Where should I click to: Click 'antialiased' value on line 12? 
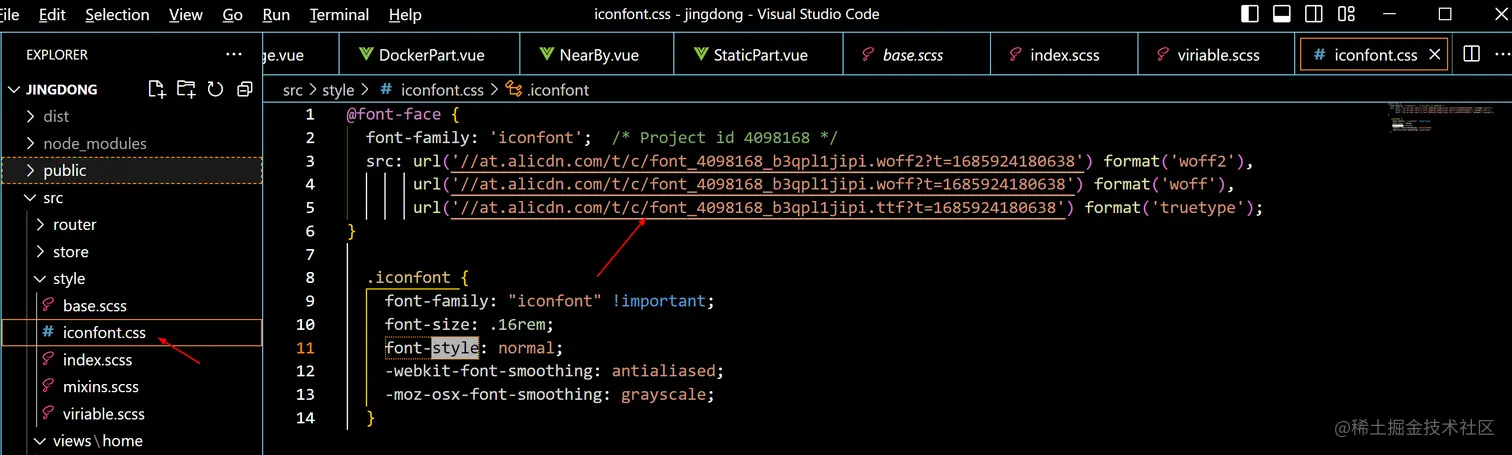tap(663, 371)
